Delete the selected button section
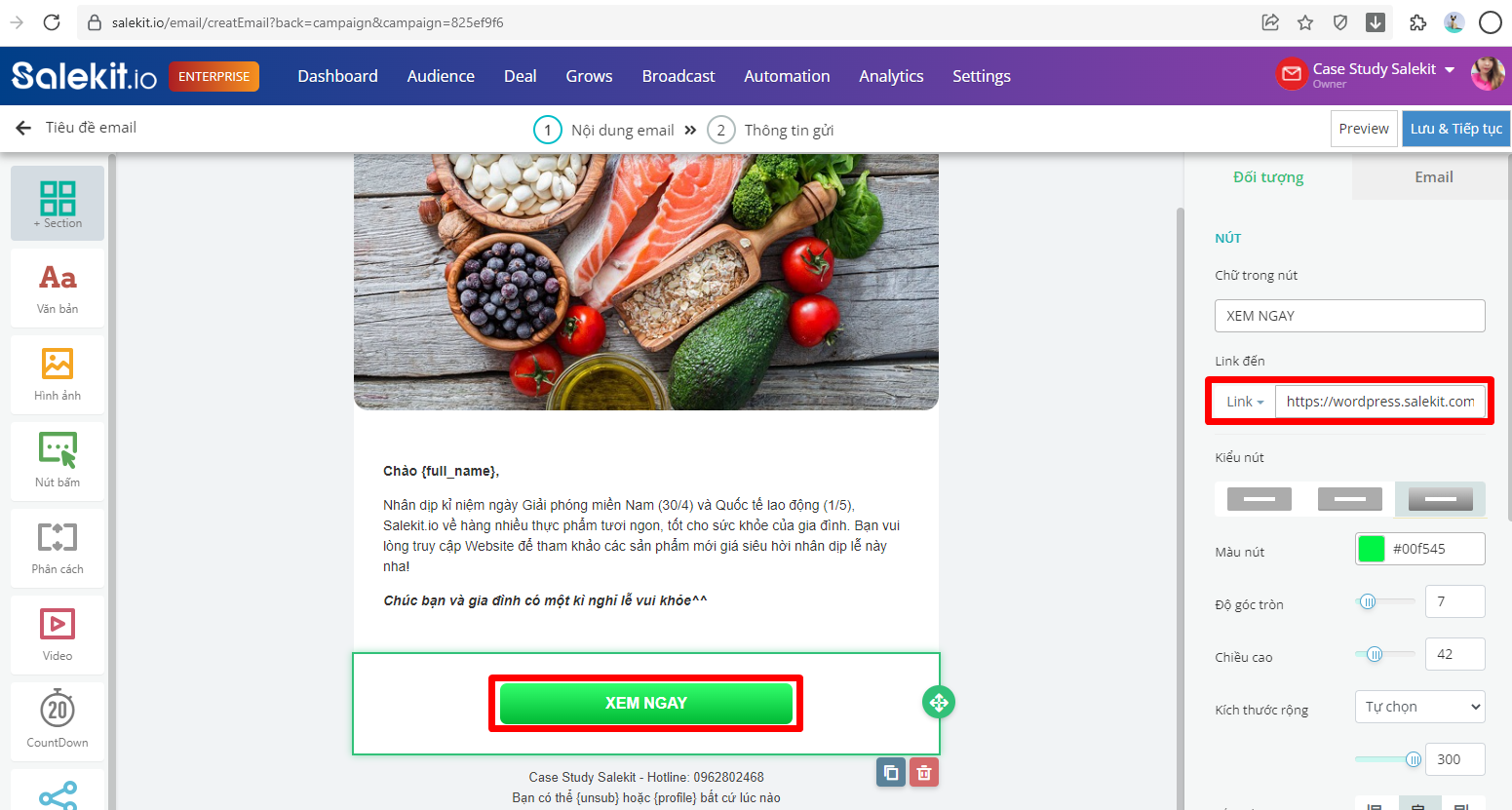The image size is (1512, 810). click(x=924, y=773)
